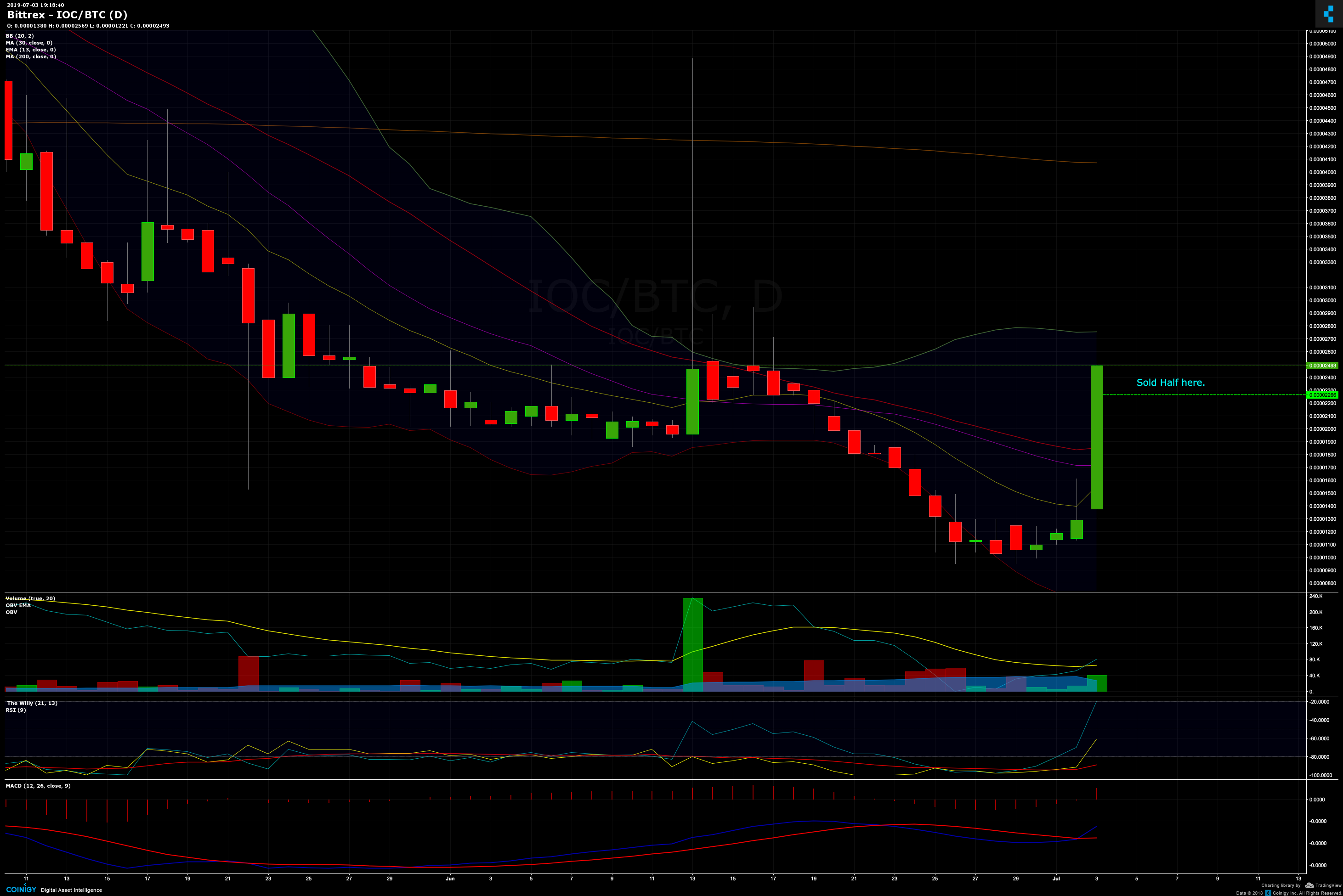
Task: Click the OHLC values line under the title
Action: pos(88,26)
